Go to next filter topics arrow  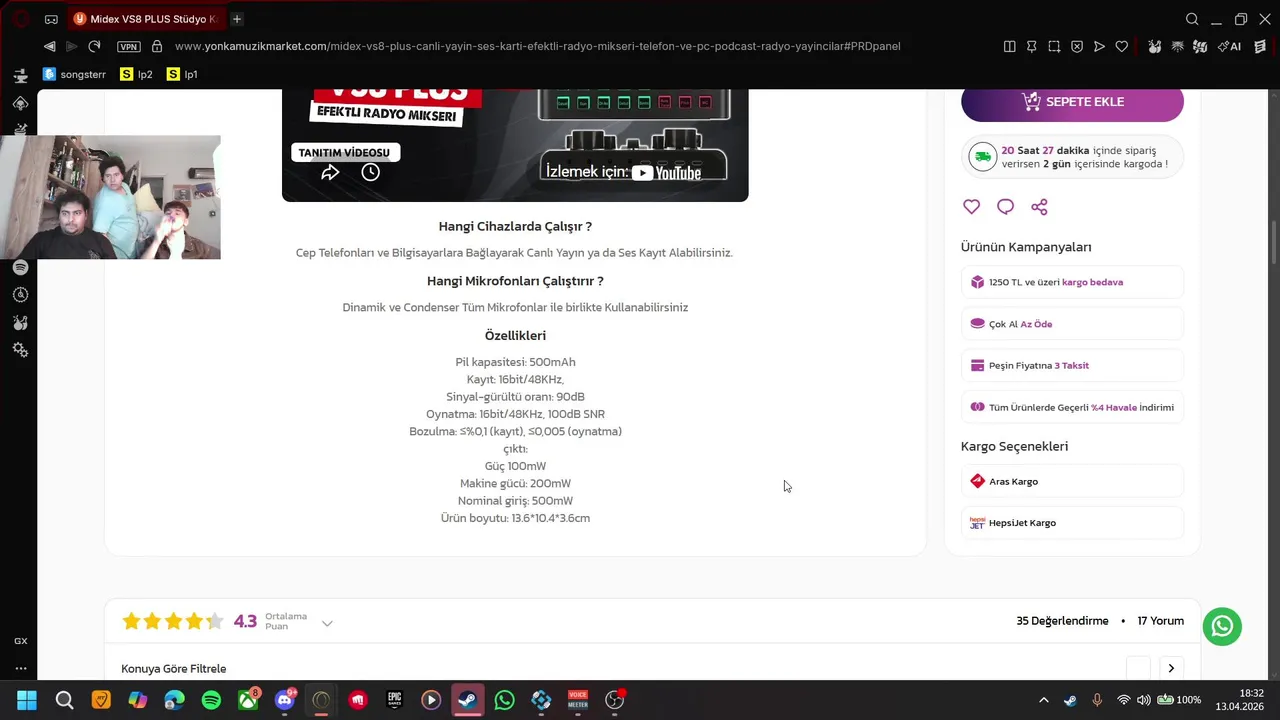coord(1171,668)
